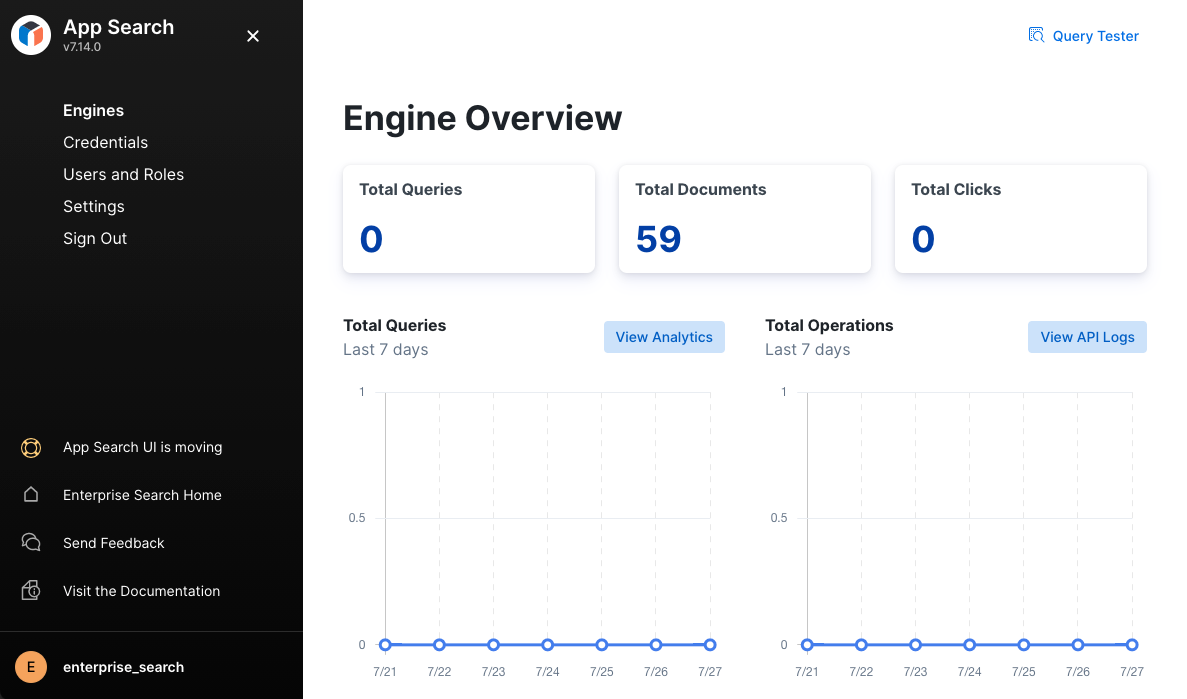Screen dimensions: 1187x699
Task: Open the Query Tester magnifier icon
Action: click(1036, 35)
